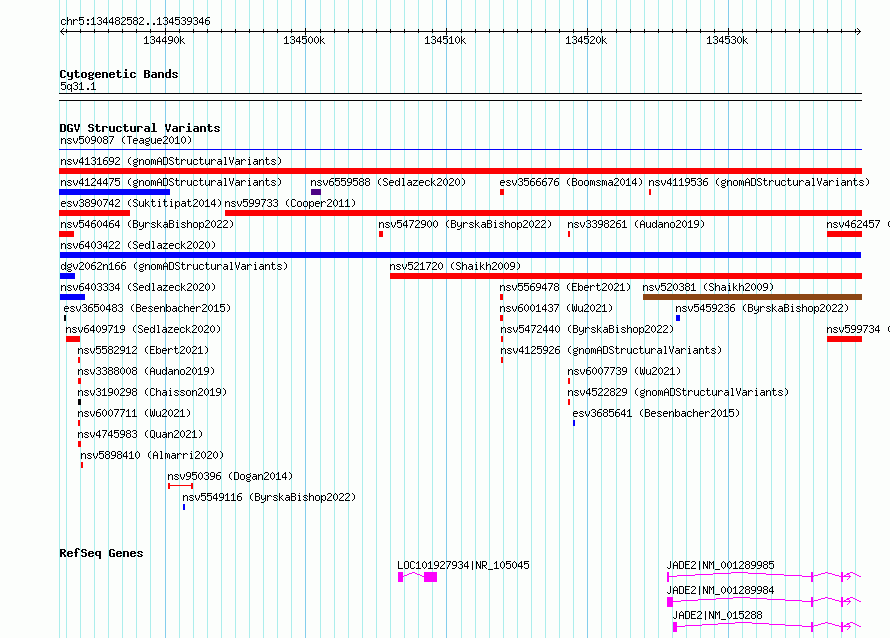This screenshot has width=890, height=638.
Task: Select esv3566676 (Boomsma2014) label
Action: pos(571,182)
